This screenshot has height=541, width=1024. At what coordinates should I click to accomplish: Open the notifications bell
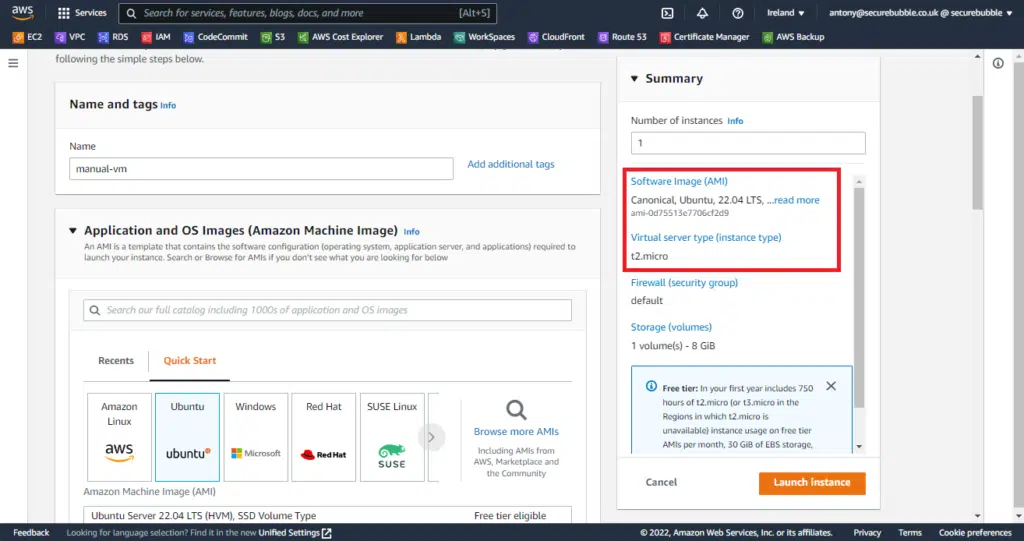coord(702,13)
